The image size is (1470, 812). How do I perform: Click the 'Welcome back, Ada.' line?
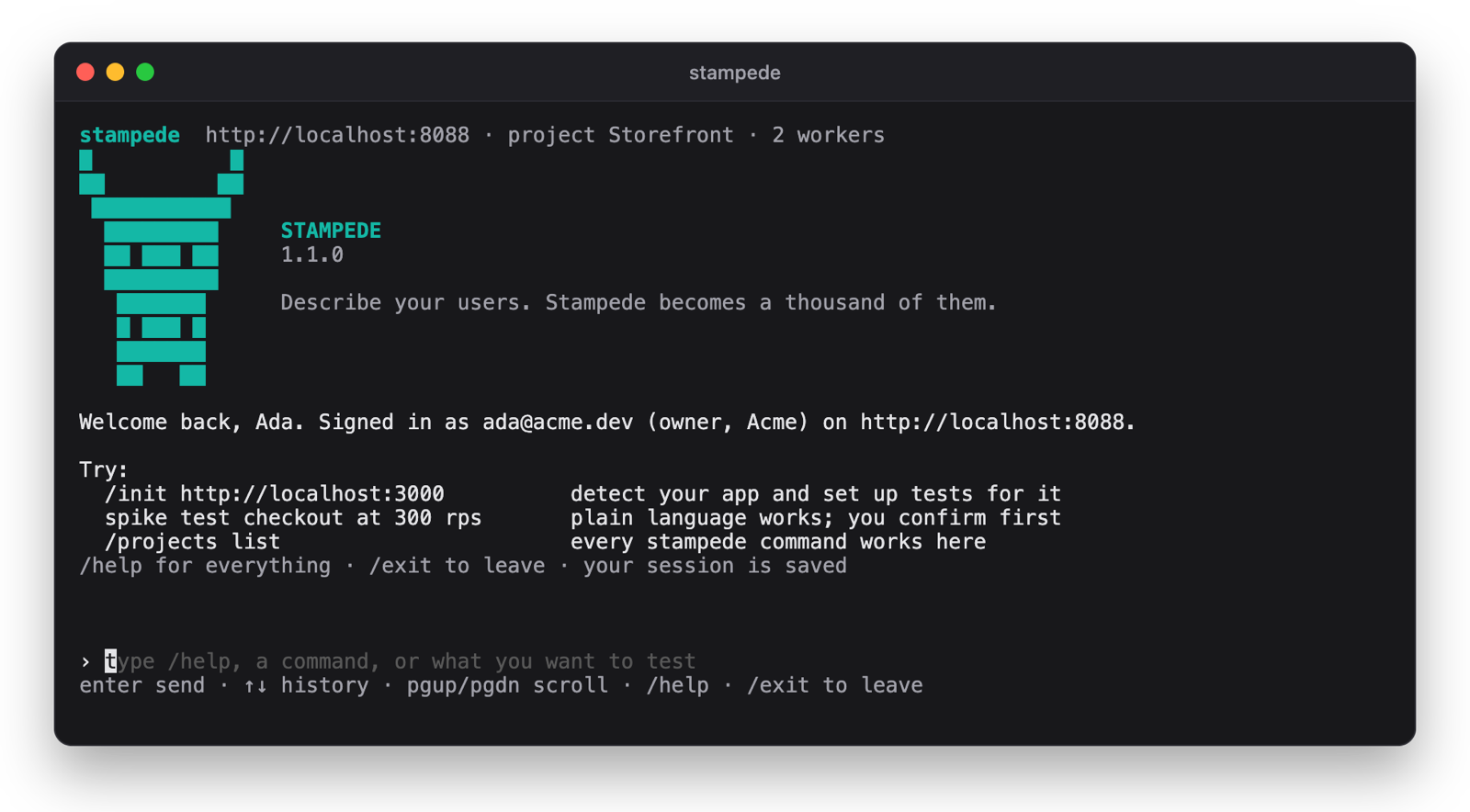191,422
